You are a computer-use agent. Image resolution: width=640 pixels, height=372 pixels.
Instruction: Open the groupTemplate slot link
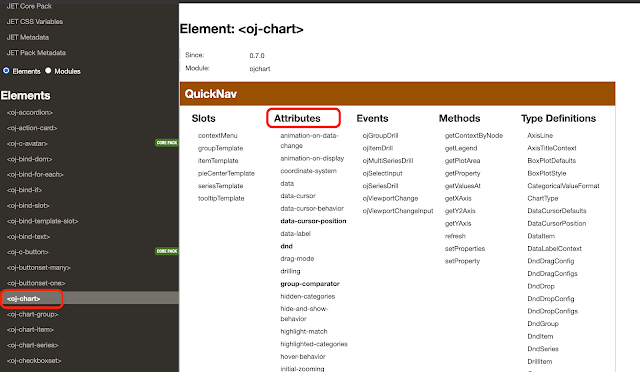click(220, 148)
